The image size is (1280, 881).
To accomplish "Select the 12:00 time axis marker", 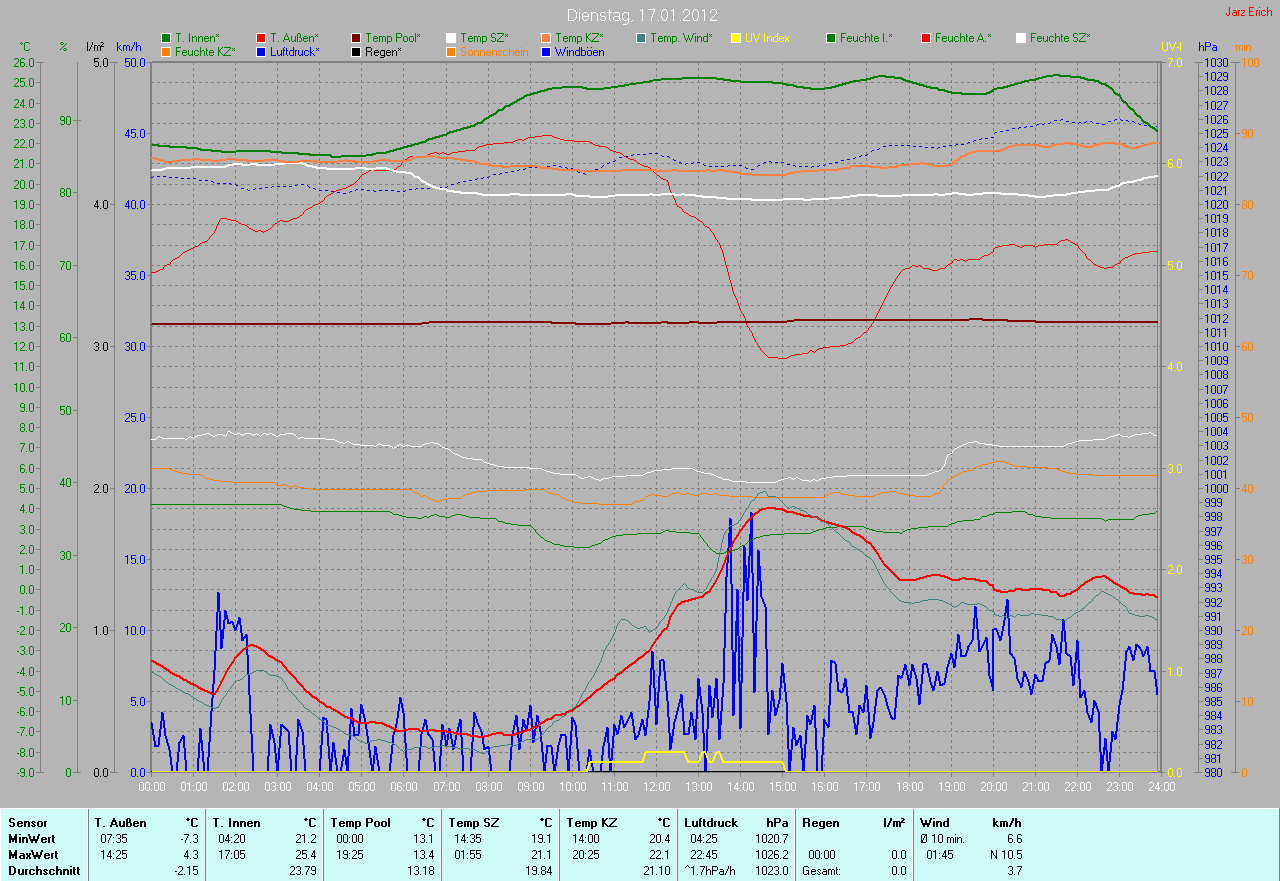I will point(655,787).
